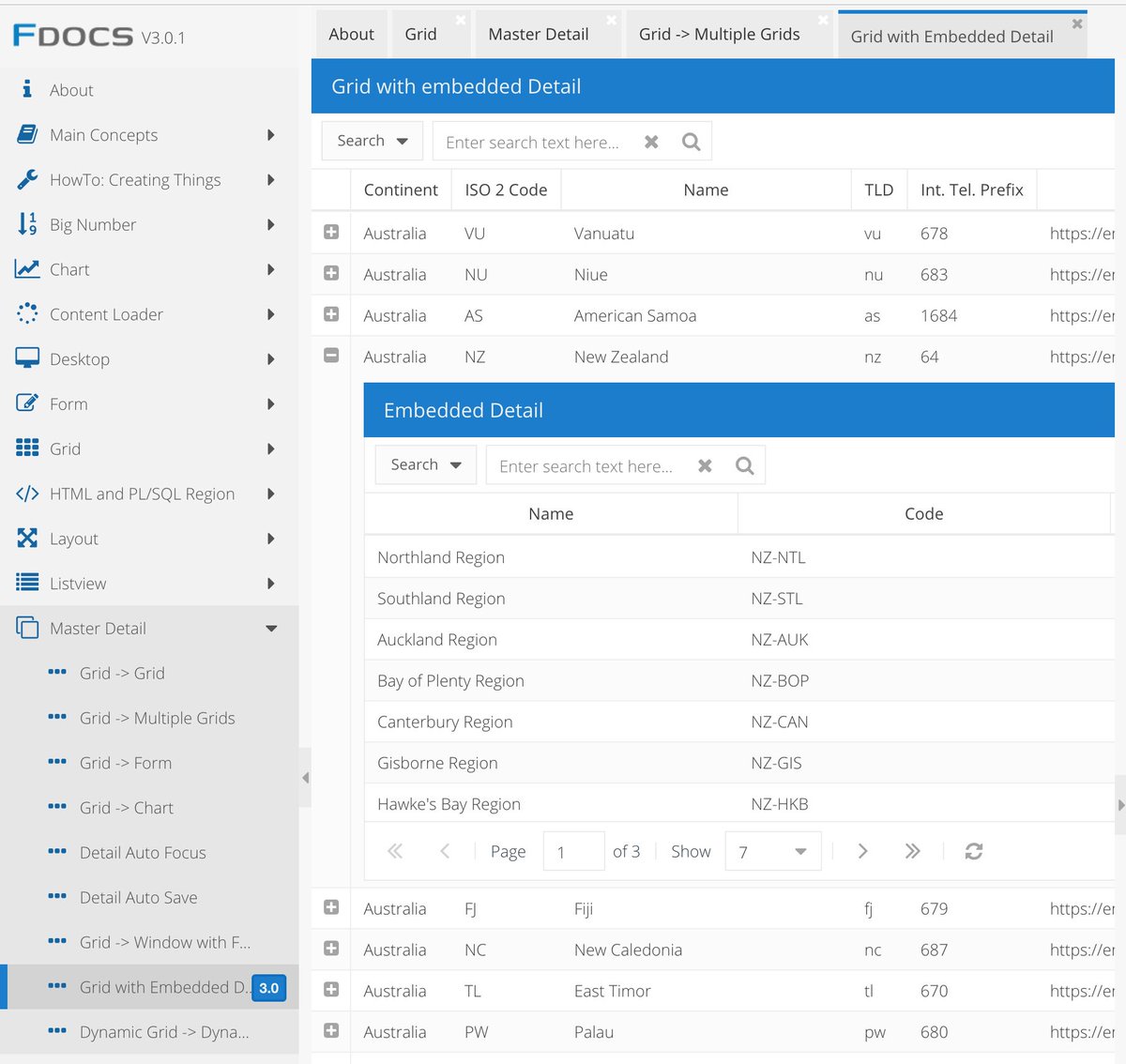The image size is (1126, 1064).
Task: Click Embedded Detail search text field
Action: tap(586, 465)
